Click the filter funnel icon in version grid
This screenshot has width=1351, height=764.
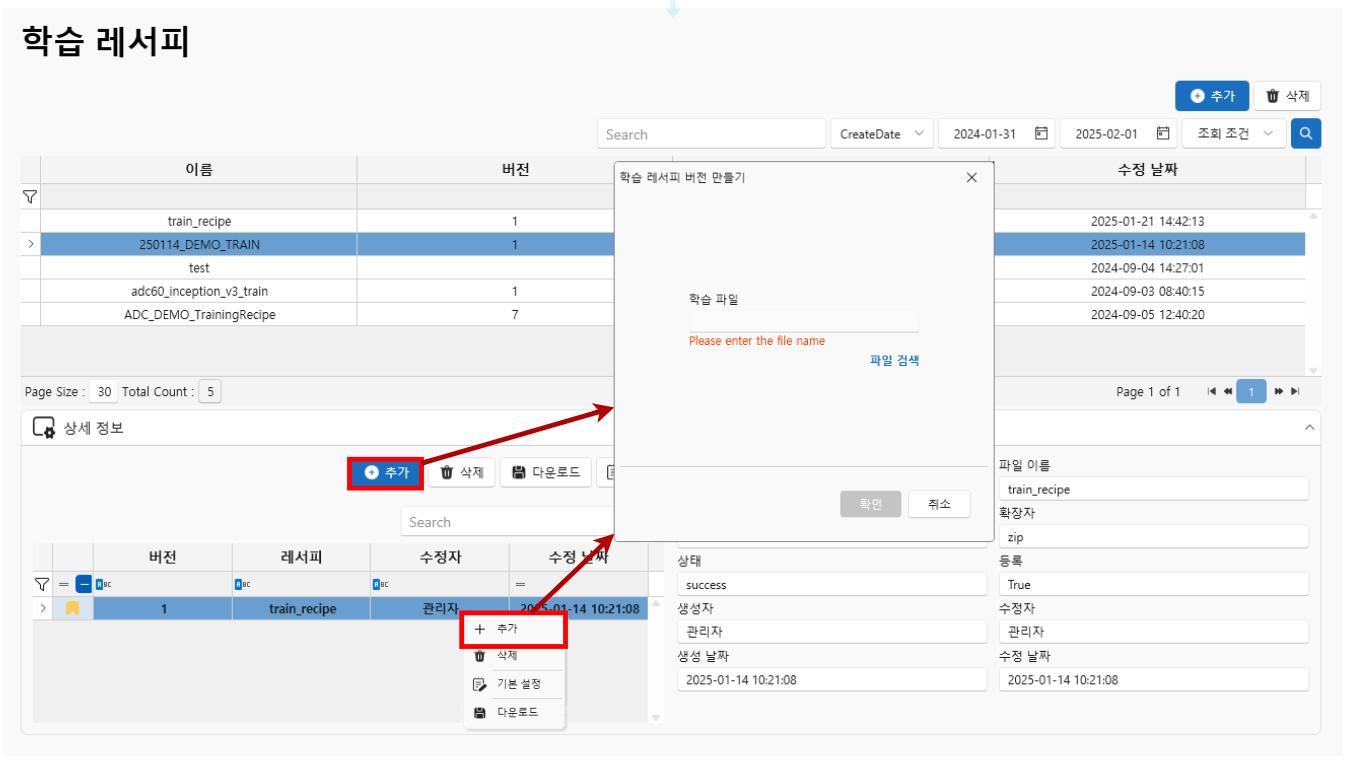pos(40,584)
